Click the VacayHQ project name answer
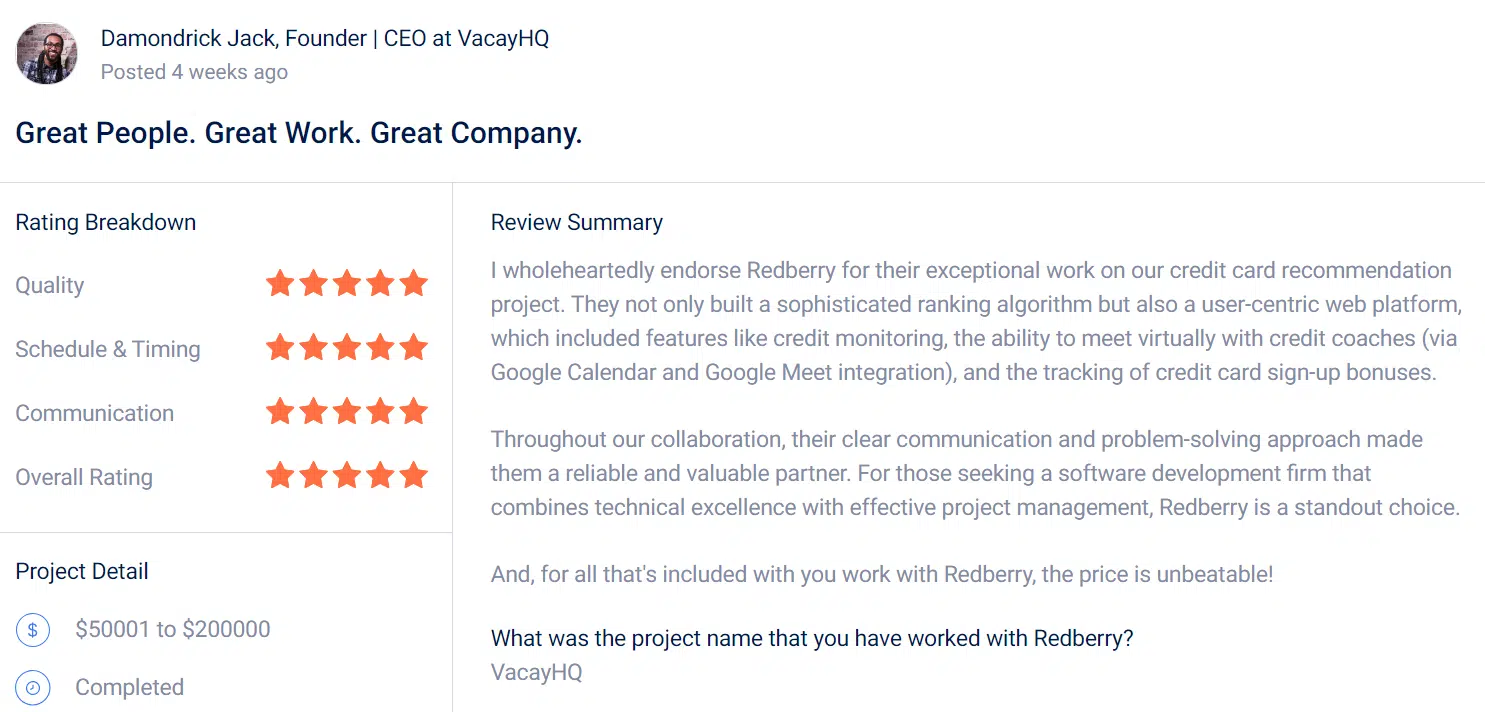This screenshot has height=712, width=1485. [536, 672]
